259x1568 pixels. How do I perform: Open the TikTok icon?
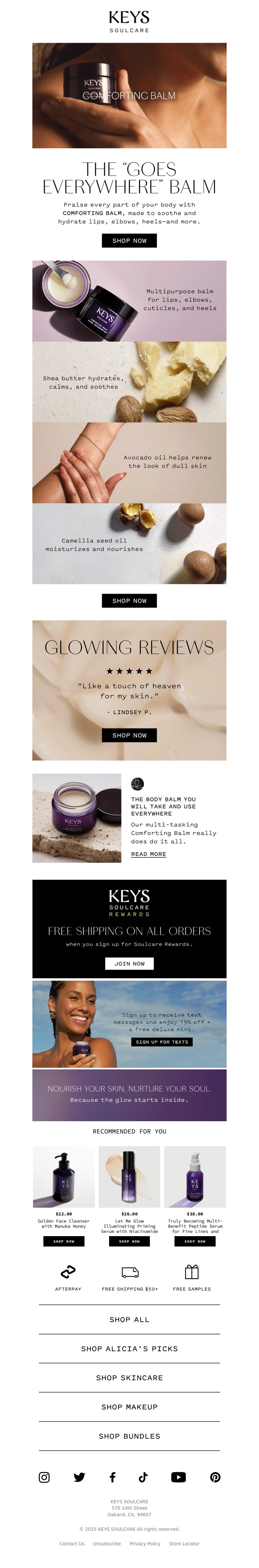[143, 1477]
